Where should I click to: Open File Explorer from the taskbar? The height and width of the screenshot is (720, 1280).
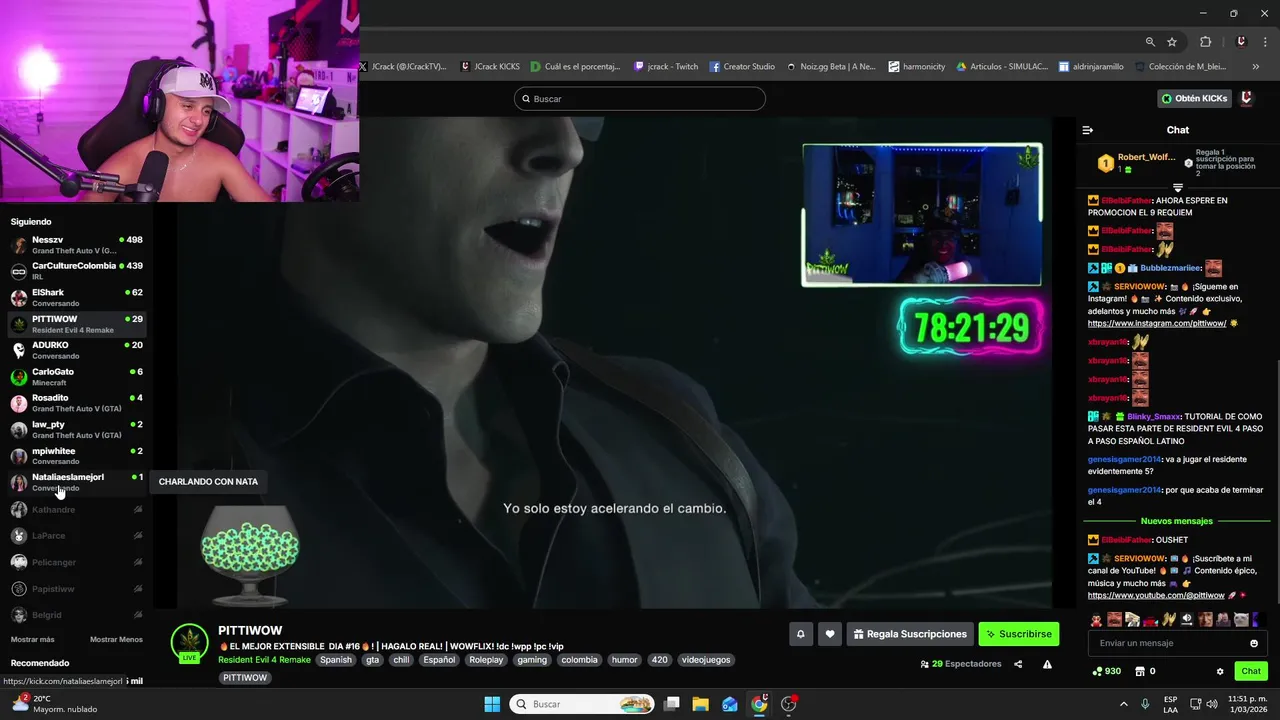[x=700, y=704]
